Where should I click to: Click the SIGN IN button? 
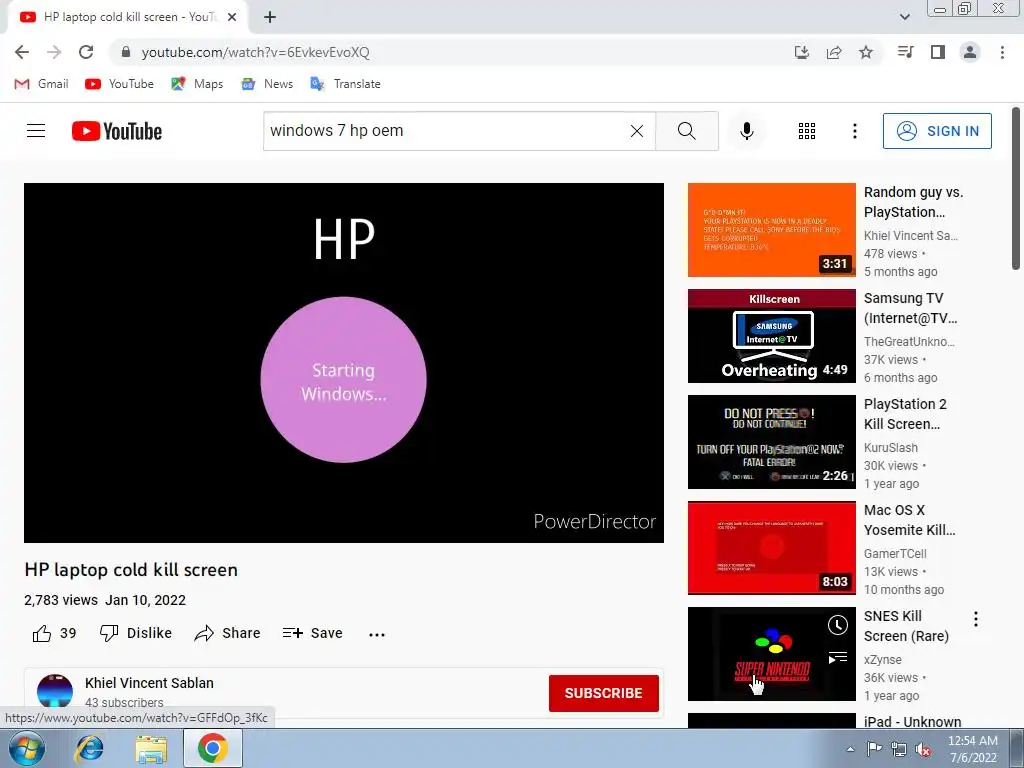point(937,131)
